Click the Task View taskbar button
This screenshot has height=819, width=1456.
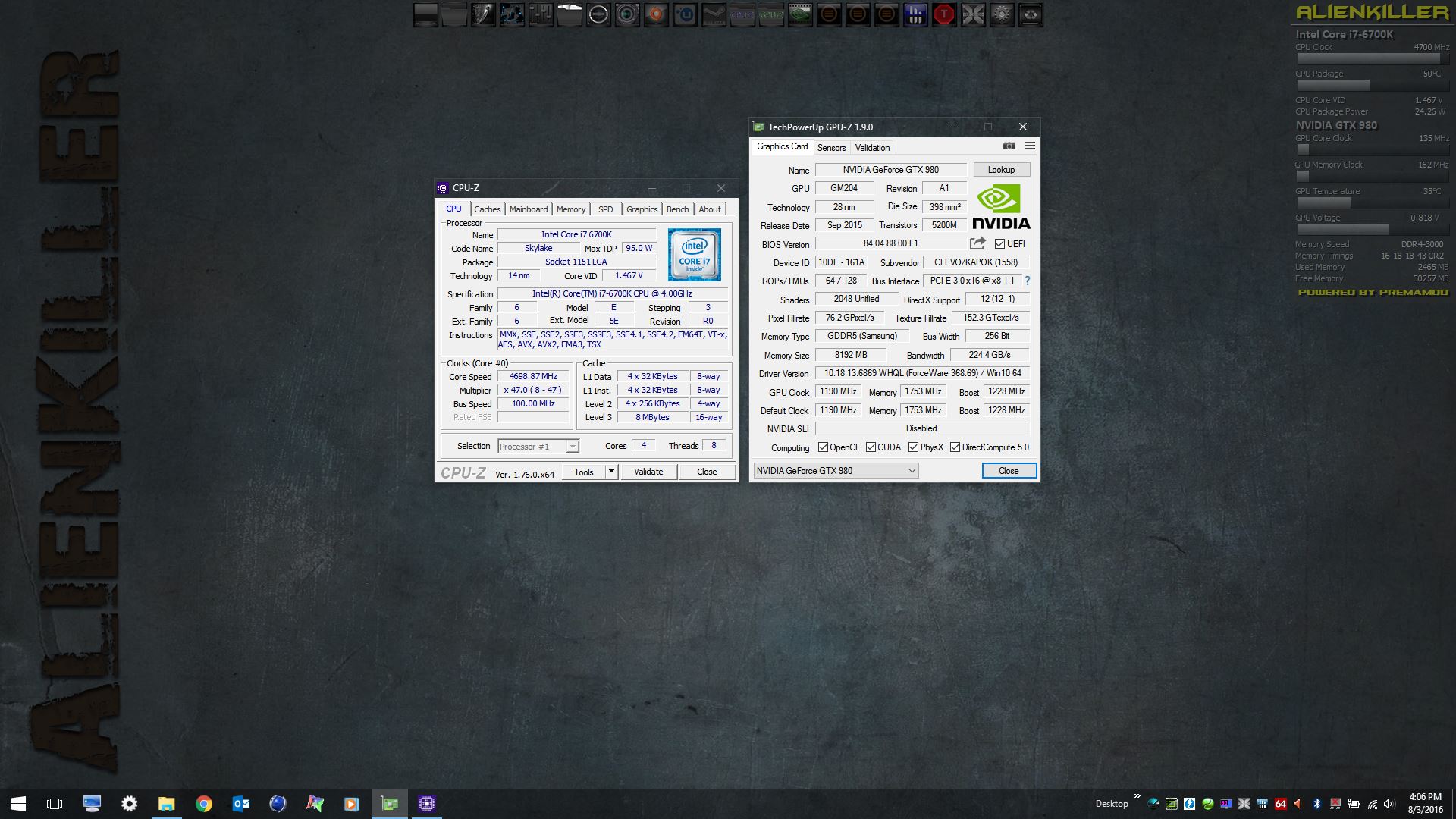[55, 804]
